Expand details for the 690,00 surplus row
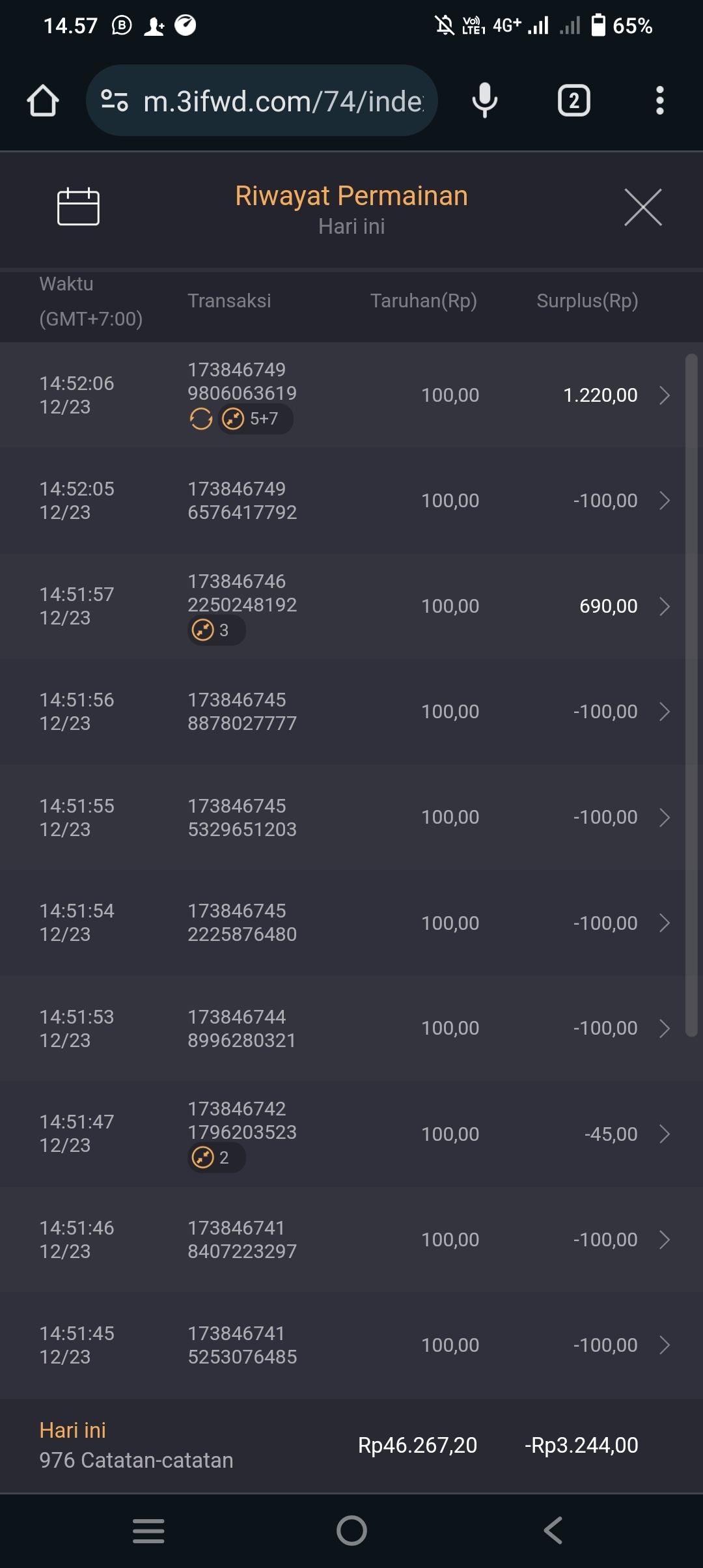The width and height of the screenshot is (703, 1568). tap(664, 606)
